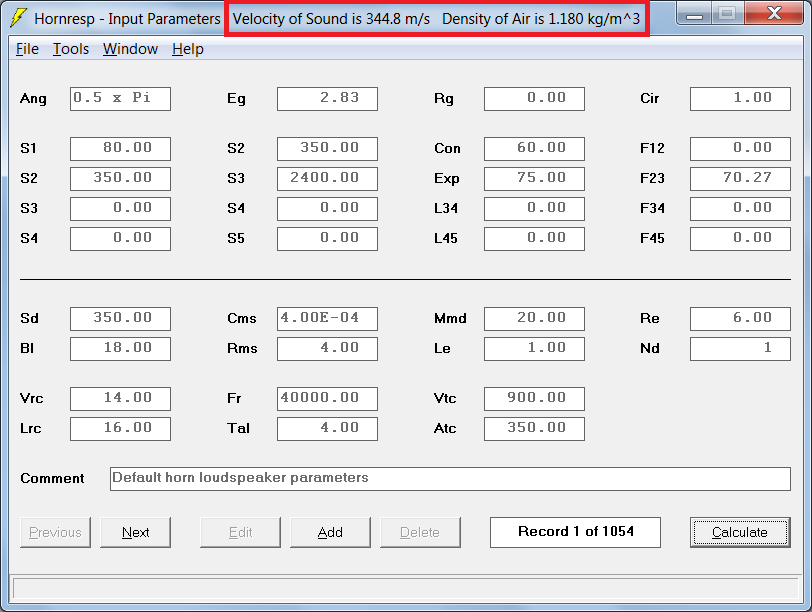Add a new record

pos(330,532)
